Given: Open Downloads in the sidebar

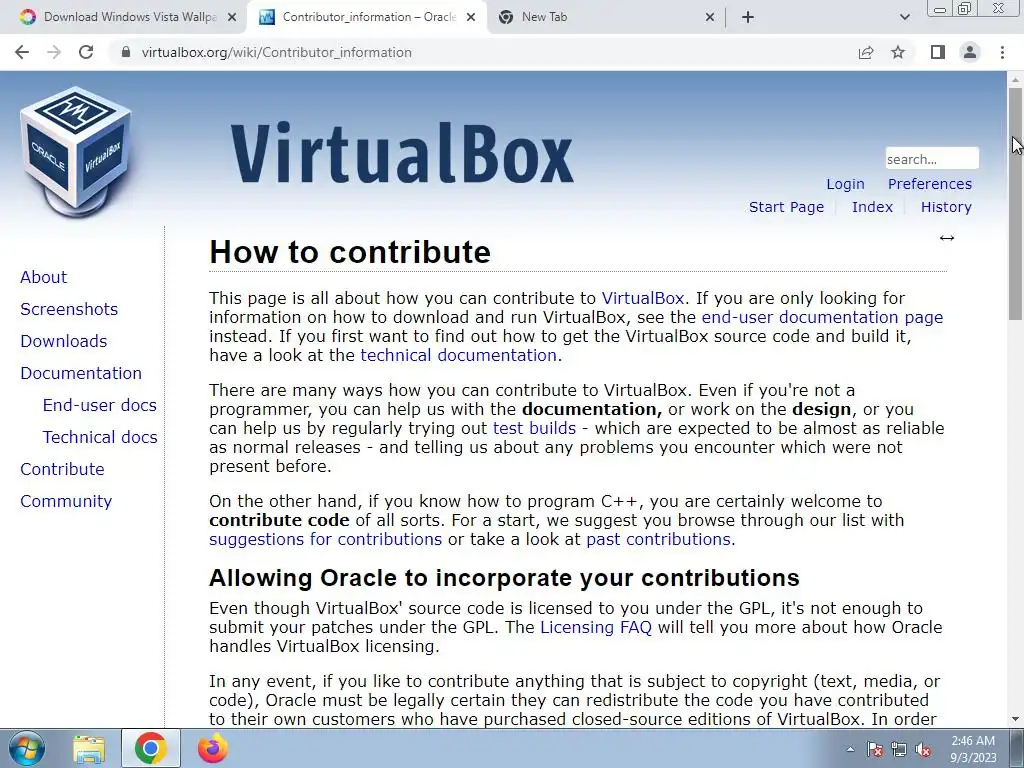Looking at the screenshot, I should pos(63,341).
